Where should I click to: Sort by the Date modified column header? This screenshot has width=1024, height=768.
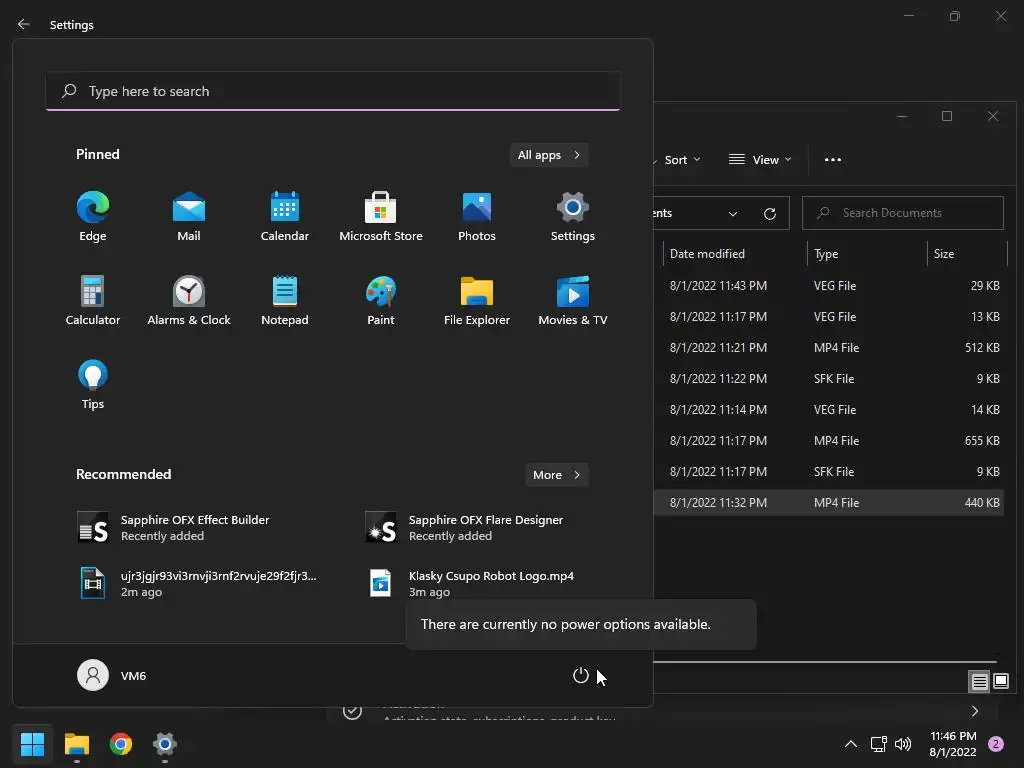coord(735,253)
